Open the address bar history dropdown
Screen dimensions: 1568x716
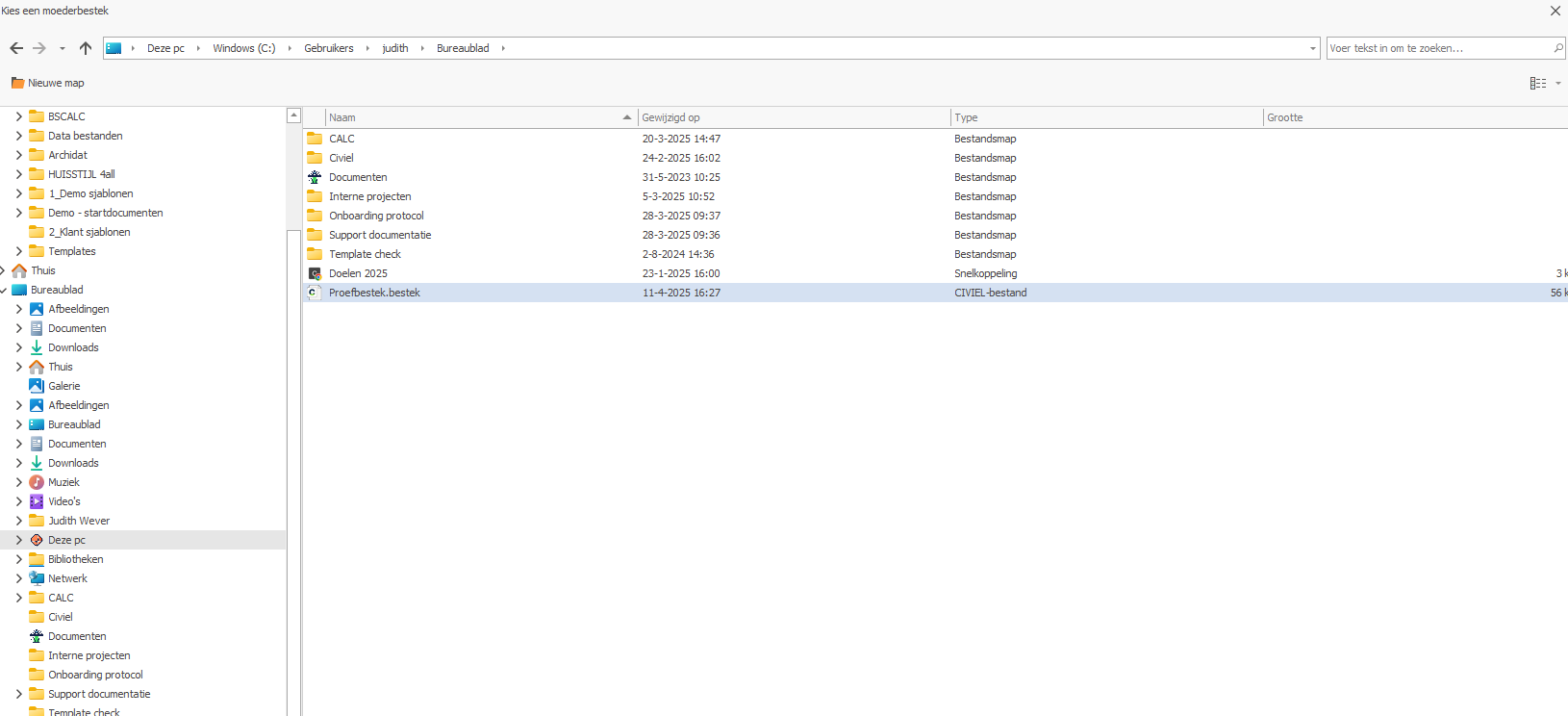pos(1313,48)
